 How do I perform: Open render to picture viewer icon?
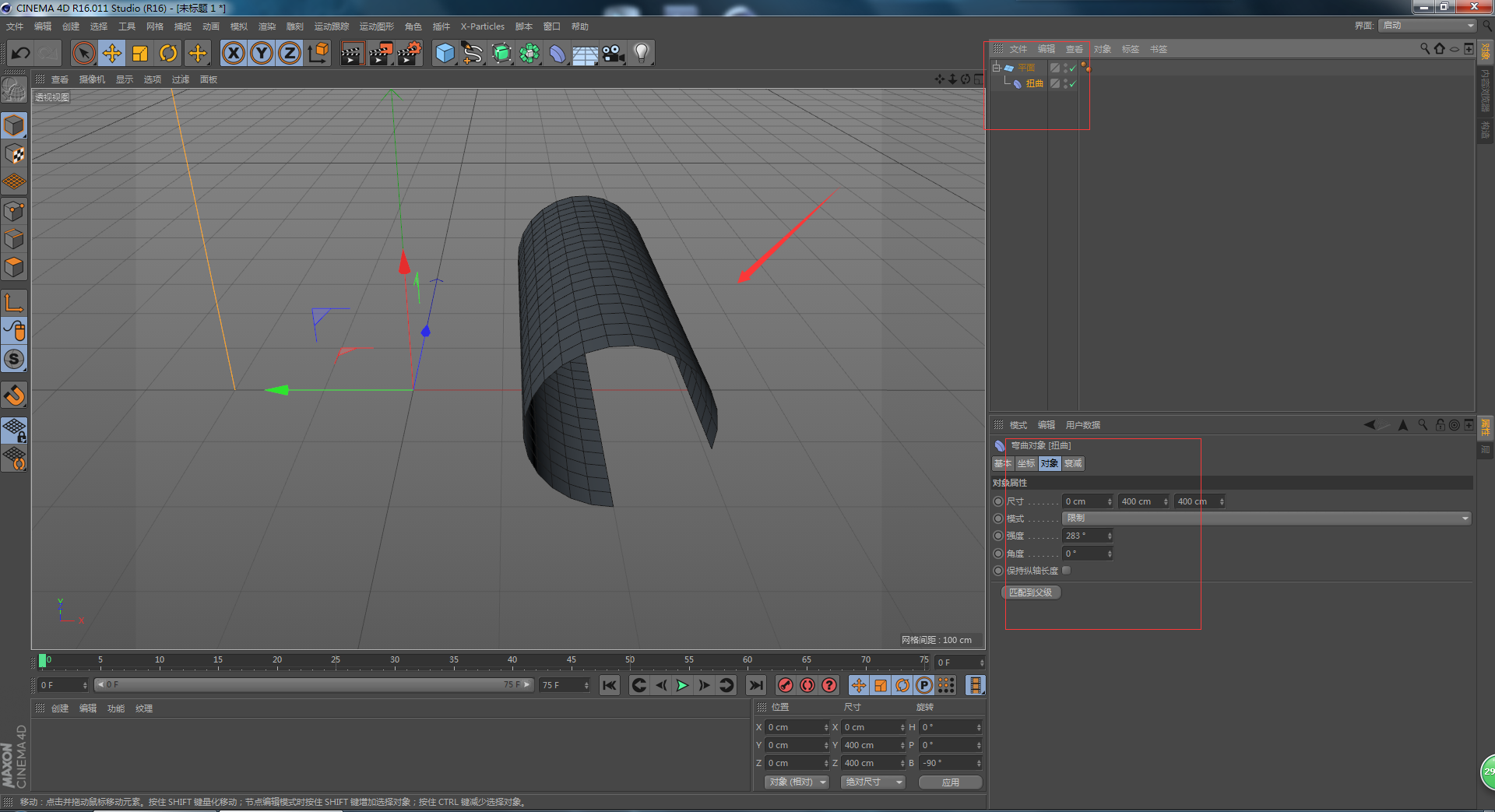pyautogui.click(x=381, y=54)
